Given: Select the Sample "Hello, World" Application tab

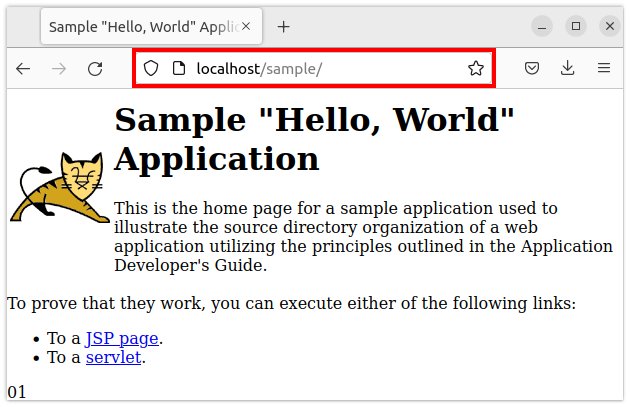Looking at the screenshot, I should tap(140, 26).
